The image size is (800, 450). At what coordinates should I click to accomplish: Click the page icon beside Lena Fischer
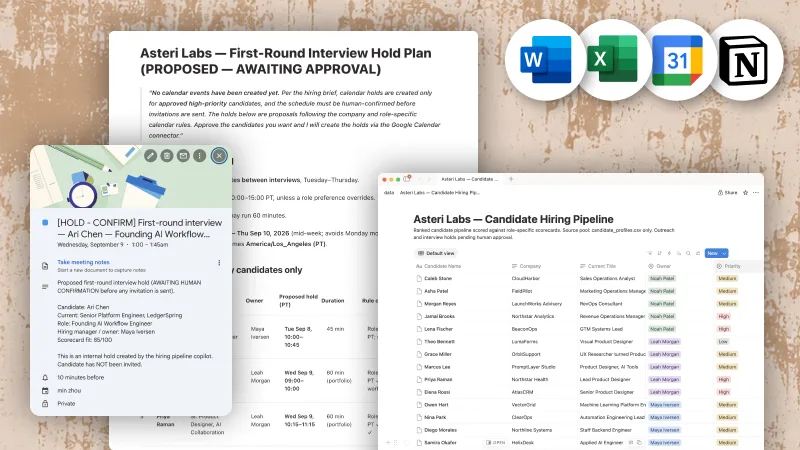(x=419, y=329)
